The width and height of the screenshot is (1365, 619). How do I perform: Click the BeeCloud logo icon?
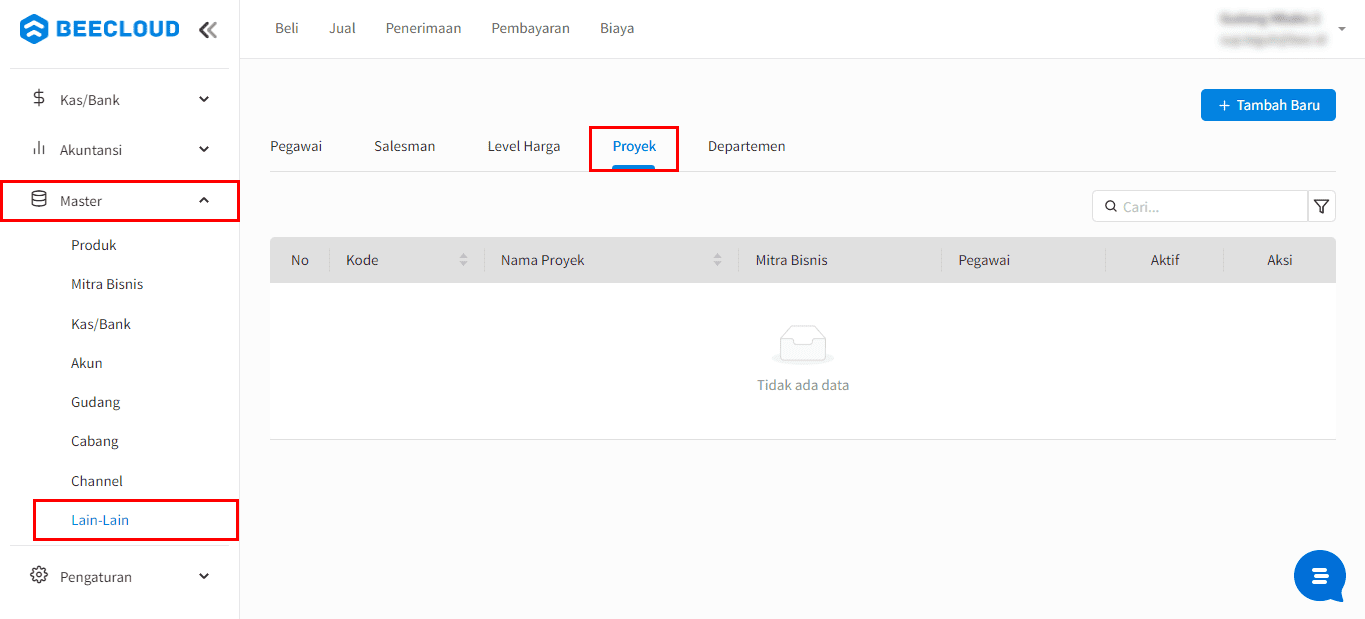(x=34, y=29)
